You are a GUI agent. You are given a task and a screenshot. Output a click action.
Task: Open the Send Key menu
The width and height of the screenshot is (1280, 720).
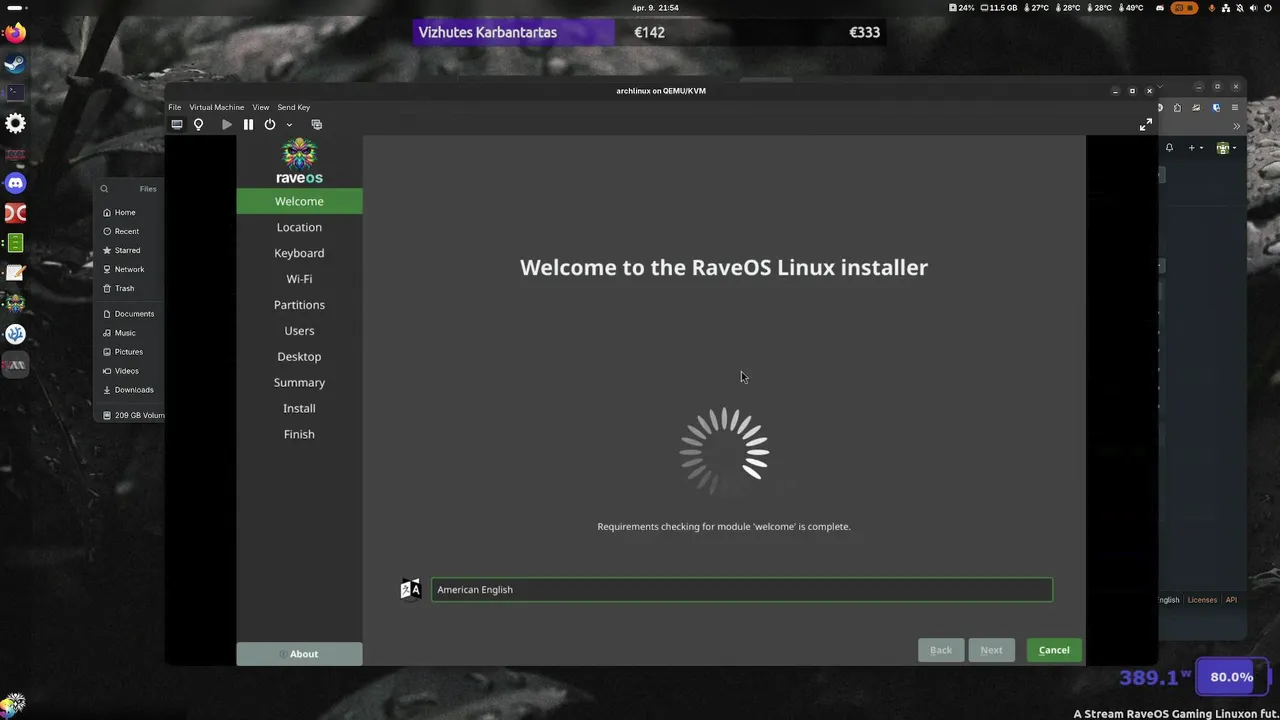coord(294,107)
